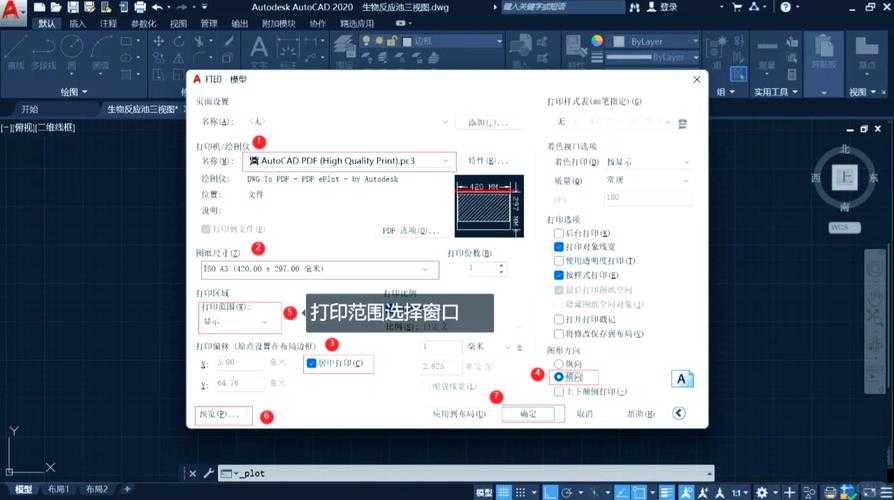This screenshot has width=894, height=500.
Task: Toggle ortho mode icon in status bar
Action: point(550,492)
